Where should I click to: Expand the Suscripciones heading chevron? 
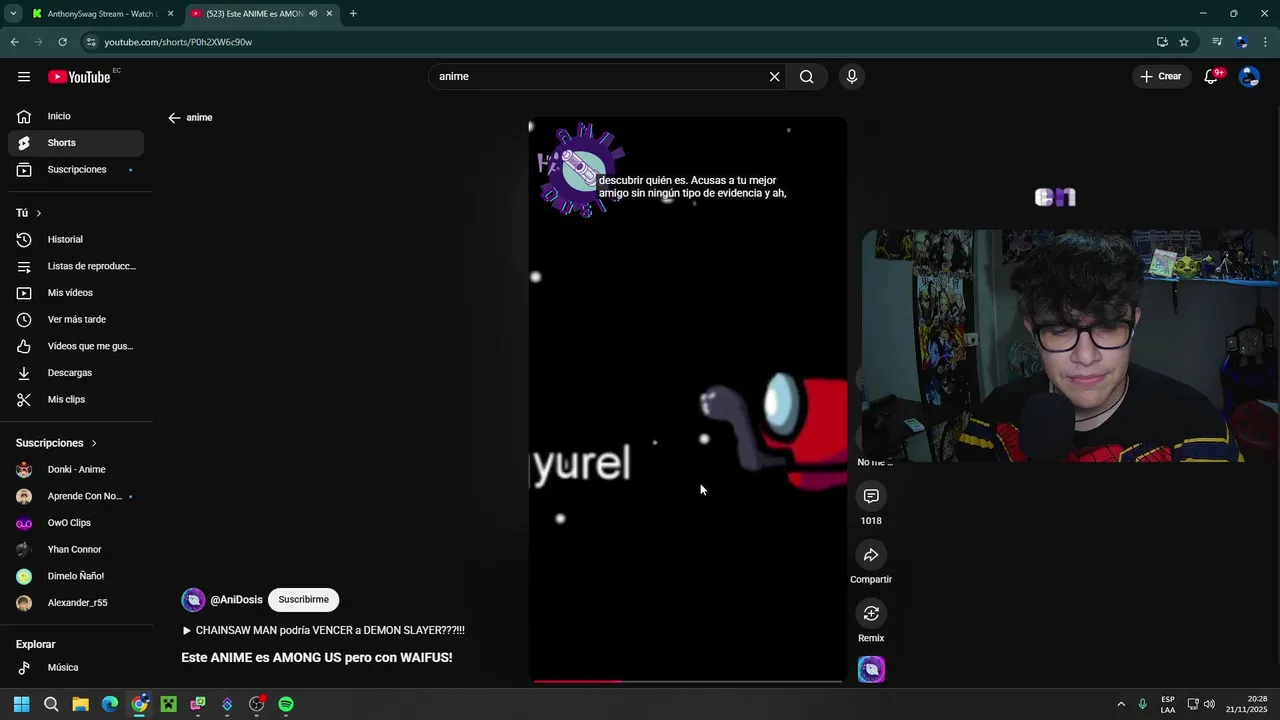(94, 443)
